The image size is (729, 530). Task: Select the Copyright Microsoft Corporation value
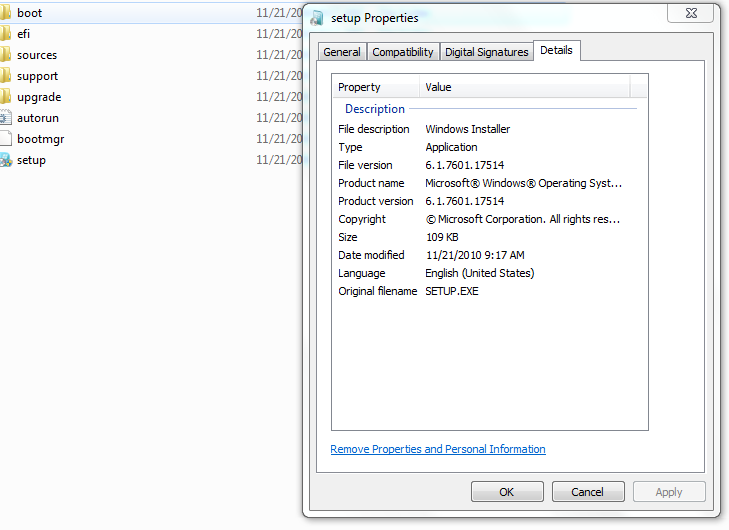pyautogui.click(x=523, y=219)
